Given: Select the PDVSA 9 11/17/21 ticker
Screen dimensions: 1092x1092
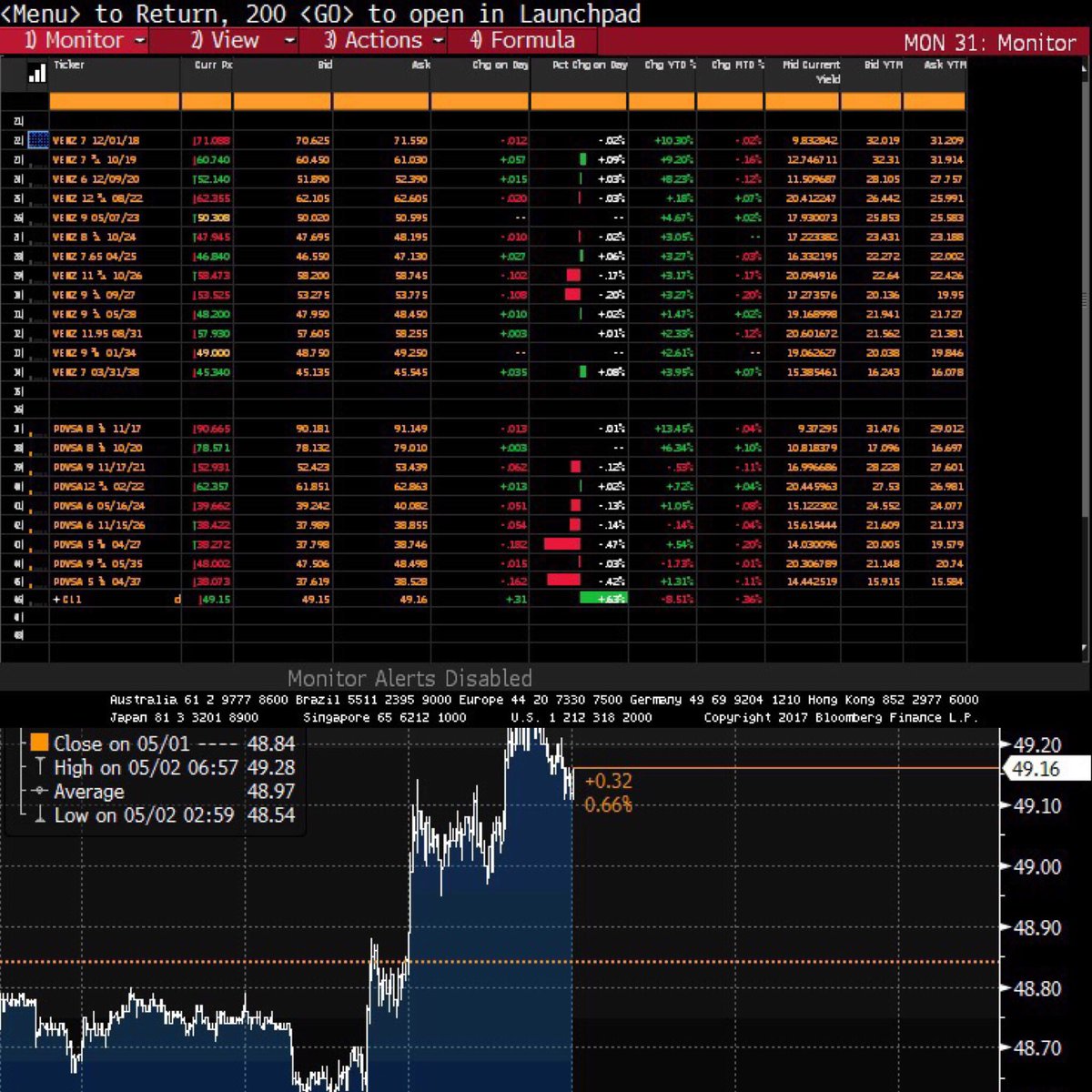Looking at the screenshot, I should [x=98, y=467].
